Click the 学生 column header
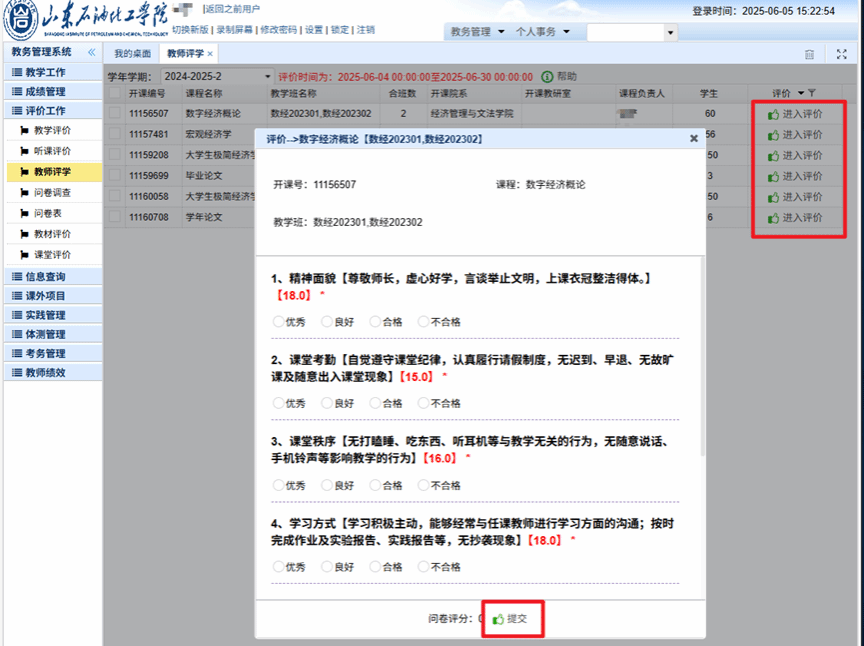 coord(709,93)
